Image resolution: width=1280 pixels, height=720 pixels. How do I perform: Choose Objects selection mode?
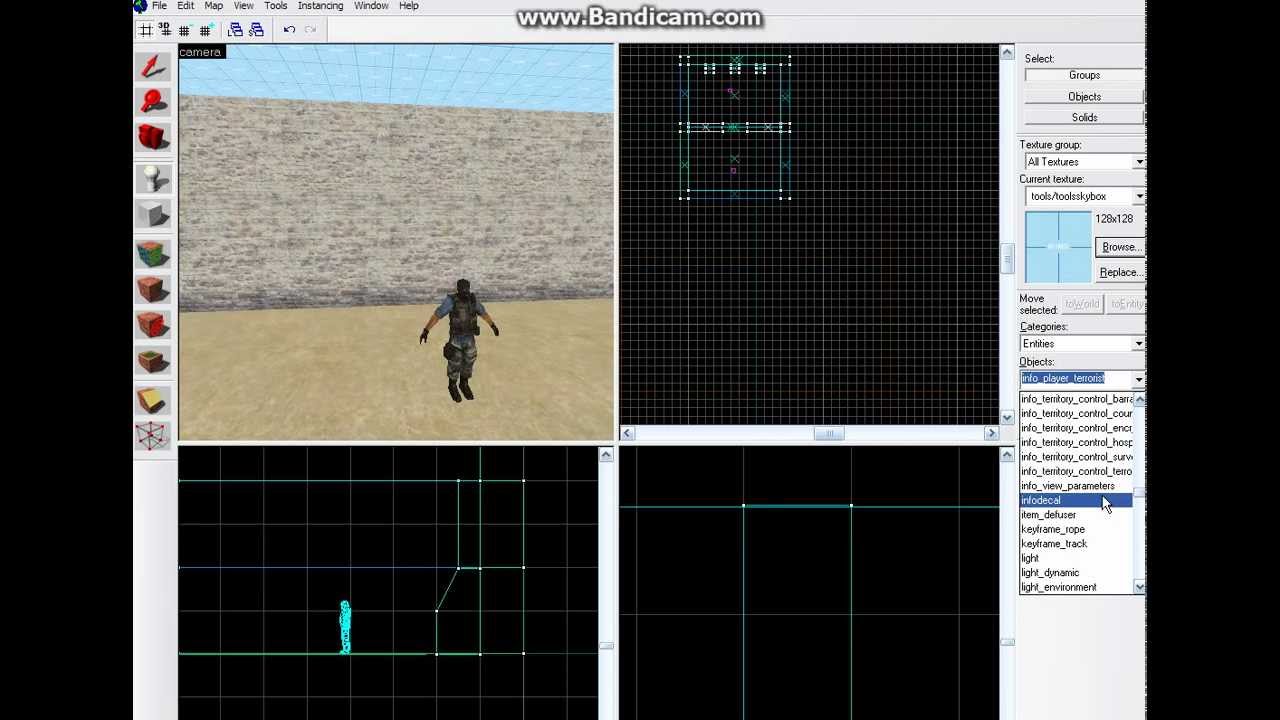(1084, 97)
